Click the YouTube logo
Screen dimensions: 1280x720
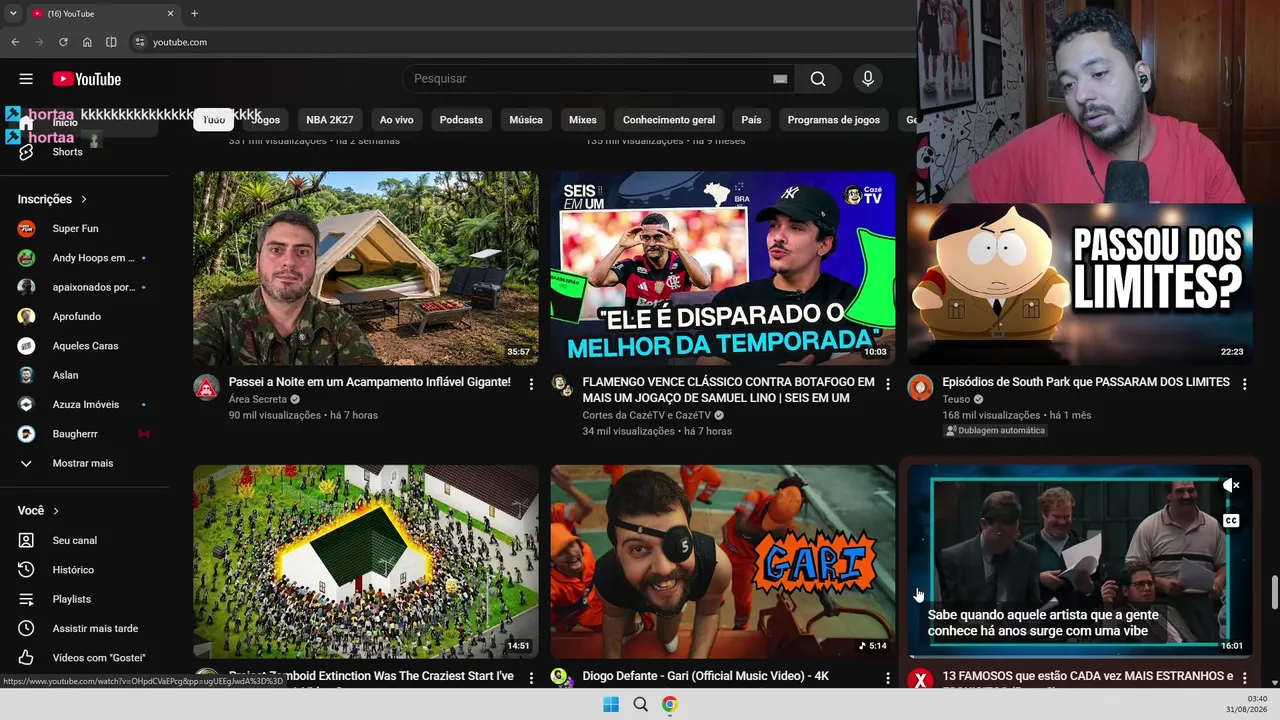click(87, 79)
